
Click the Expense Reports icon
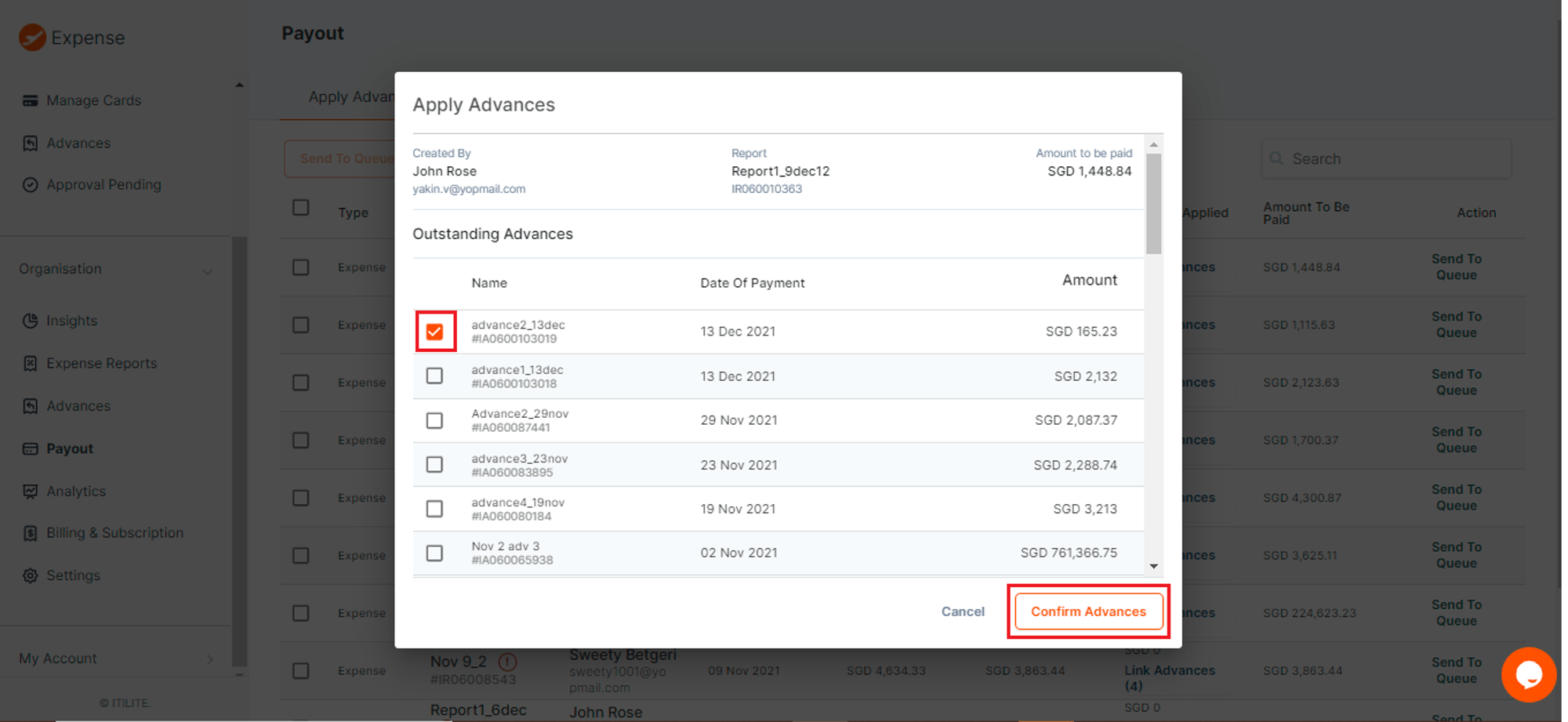pyautogui.click(x=30, y=363)
